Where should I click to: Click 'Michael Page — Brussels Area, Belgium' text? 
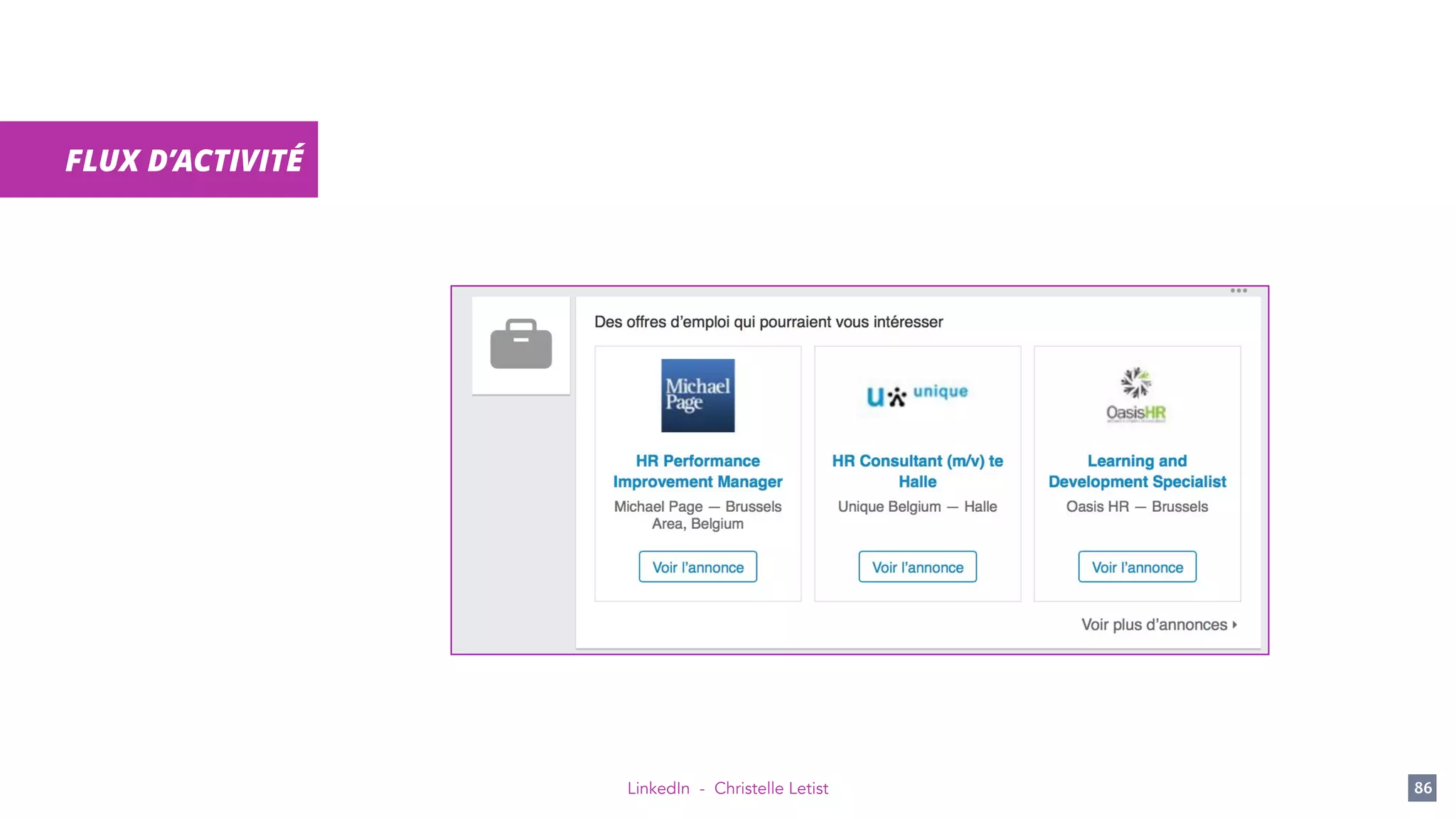[697, 515]
